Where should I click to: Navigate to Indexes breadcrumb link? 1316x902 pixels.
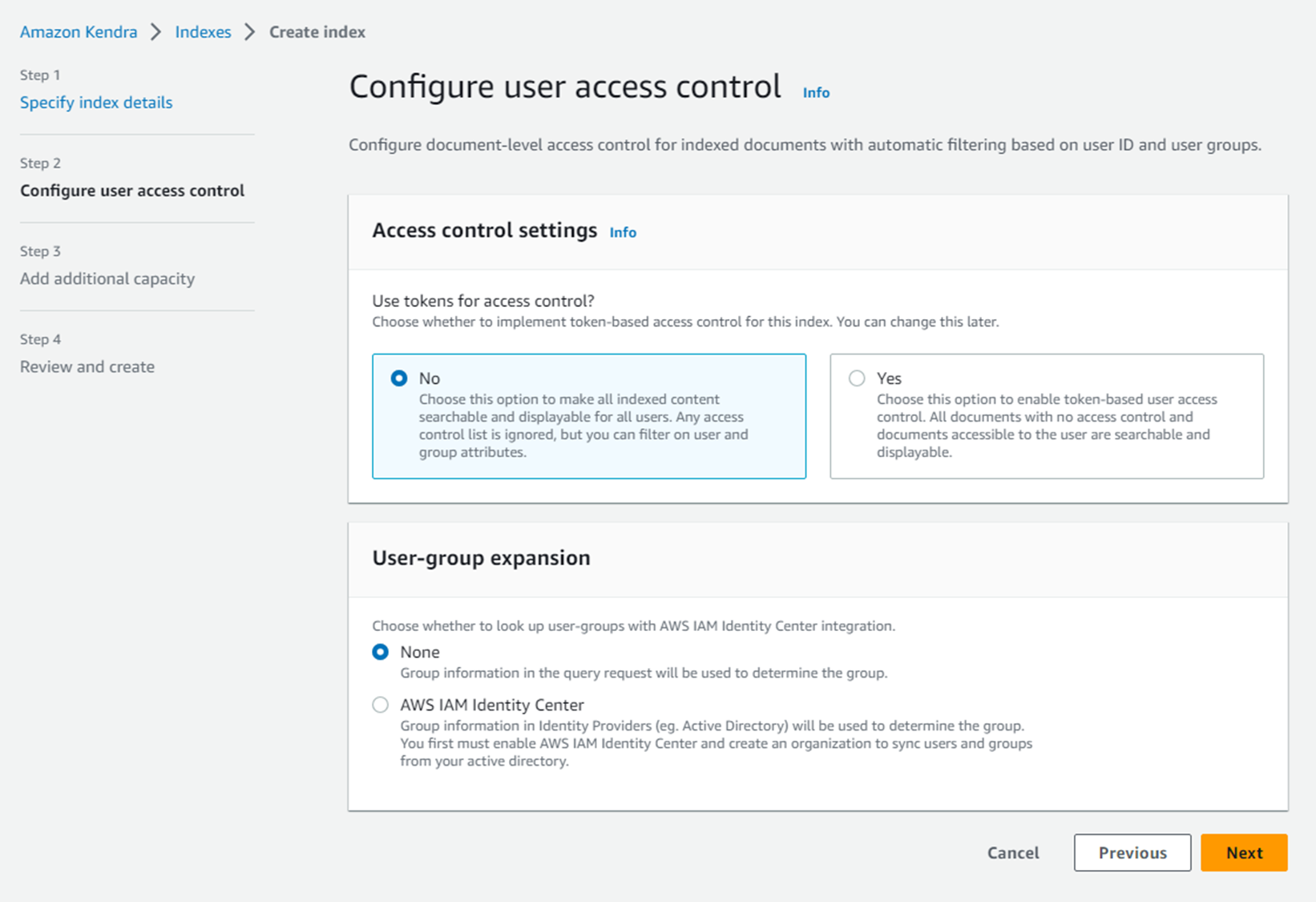click(203, 32)
